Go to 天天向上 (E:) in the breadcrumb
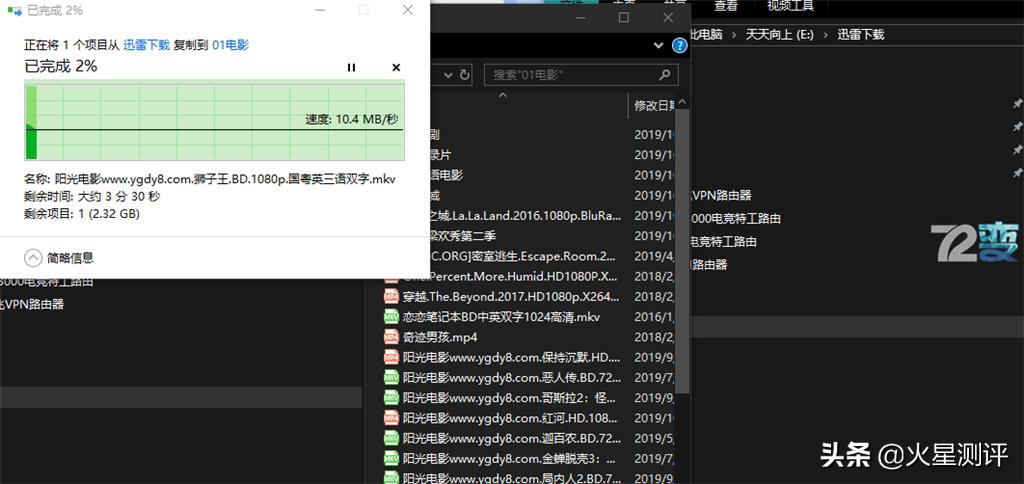This screenshot has height=484, width=1024. pos(780,35)
